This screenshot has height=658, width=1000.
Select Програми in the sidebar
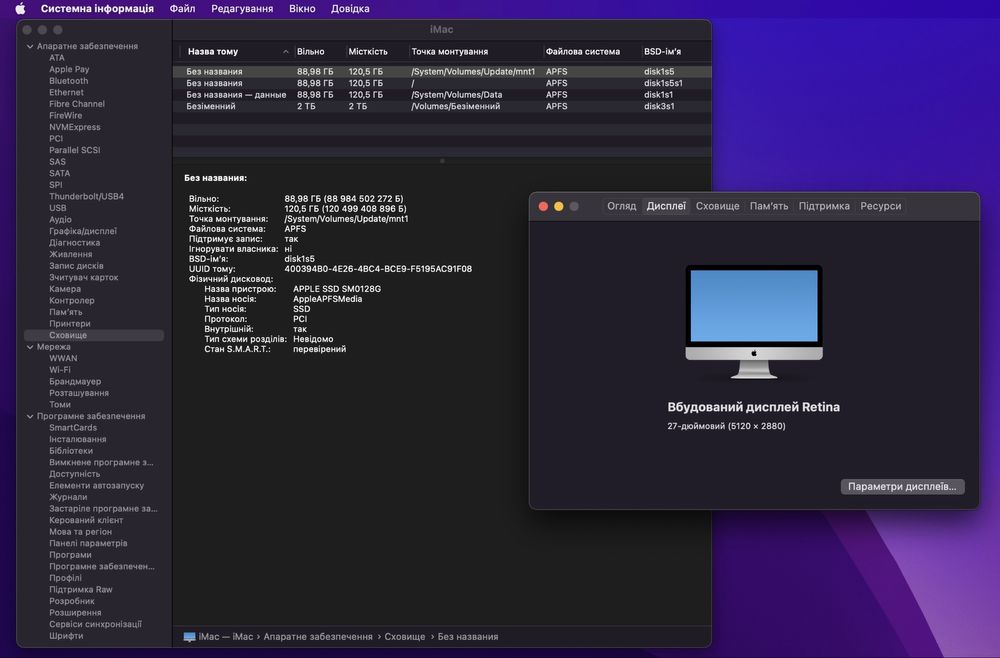[x=70, y=555]
